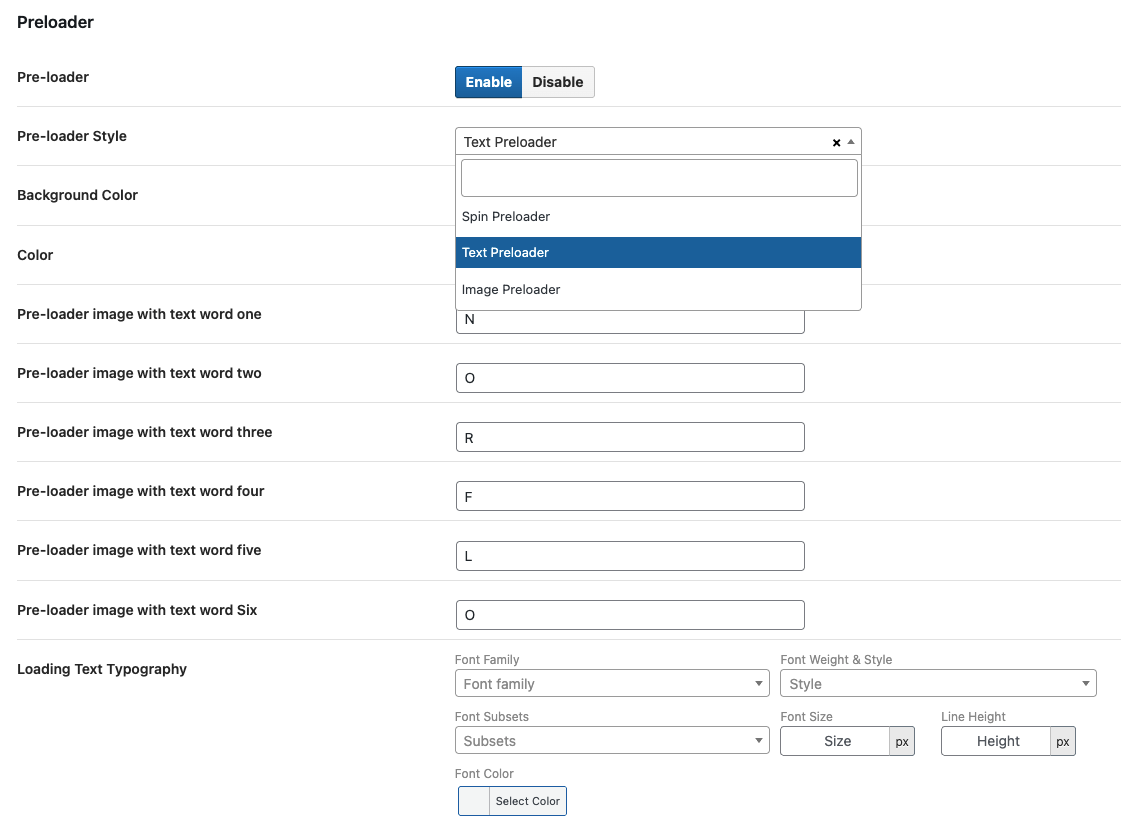This screenshot has height=830, width=1121.
Task: Focus the text word four input
Action: [x=629, y=496]
